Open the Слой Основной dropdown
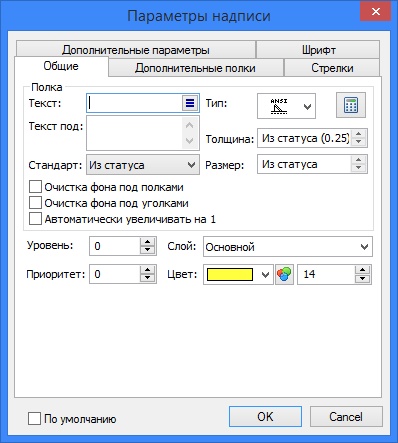This screenshot has width=398, height=443. click(x=288, y=247)
